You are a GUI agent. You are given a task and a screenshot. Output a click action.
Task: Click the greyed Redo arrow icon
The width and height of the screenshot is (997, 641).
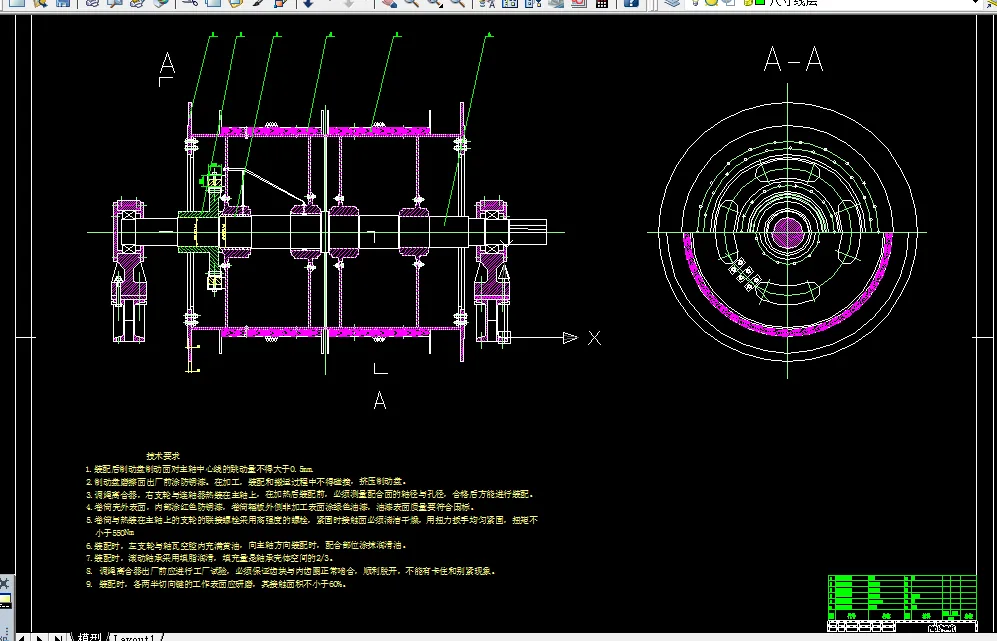[x=348, y=3]
